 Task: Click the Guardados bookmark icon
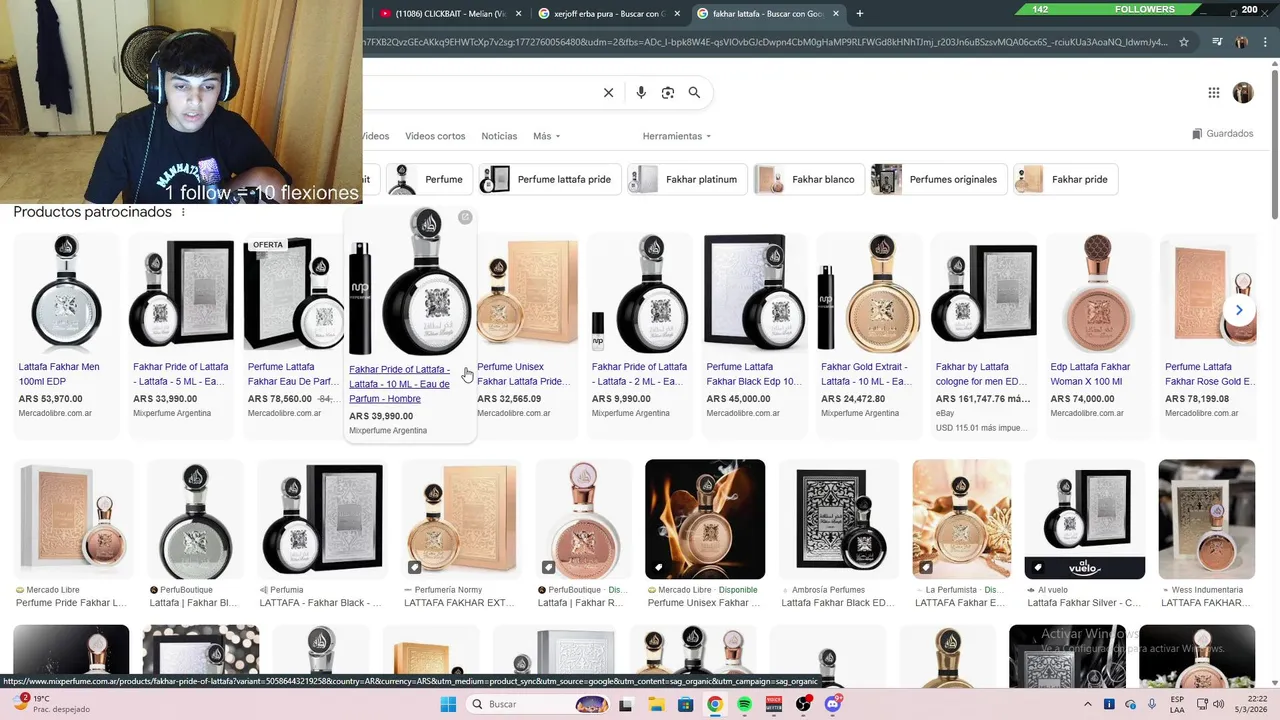click(x=1197, y=134)
